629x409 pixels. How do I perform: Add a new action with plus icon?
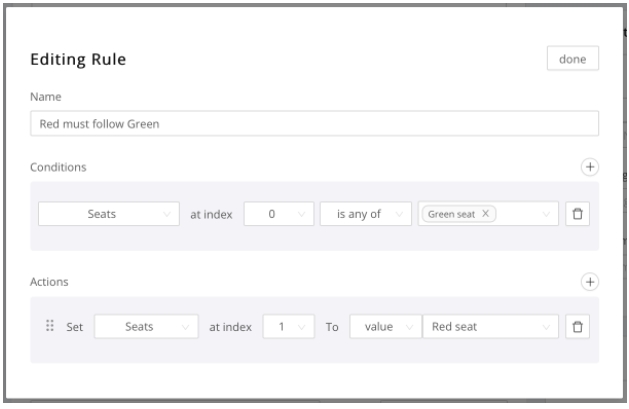(589, 282)
